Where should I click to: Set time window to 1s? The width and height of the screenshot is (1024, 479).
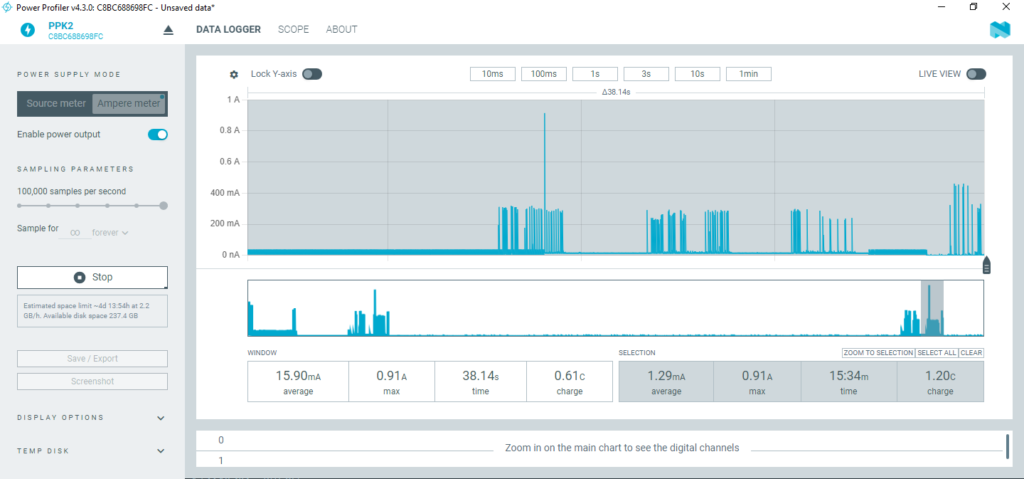pos(595,74)
